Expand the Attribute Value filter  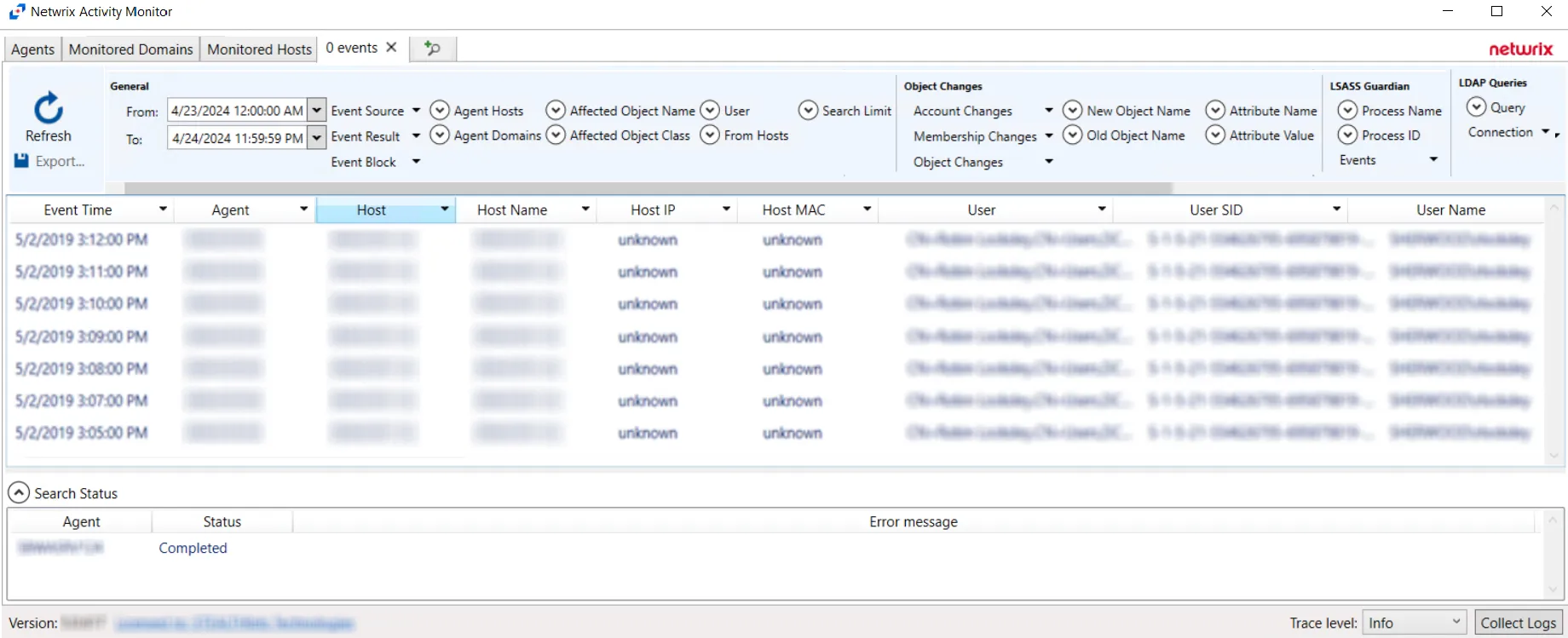[x=1215, y=135]
